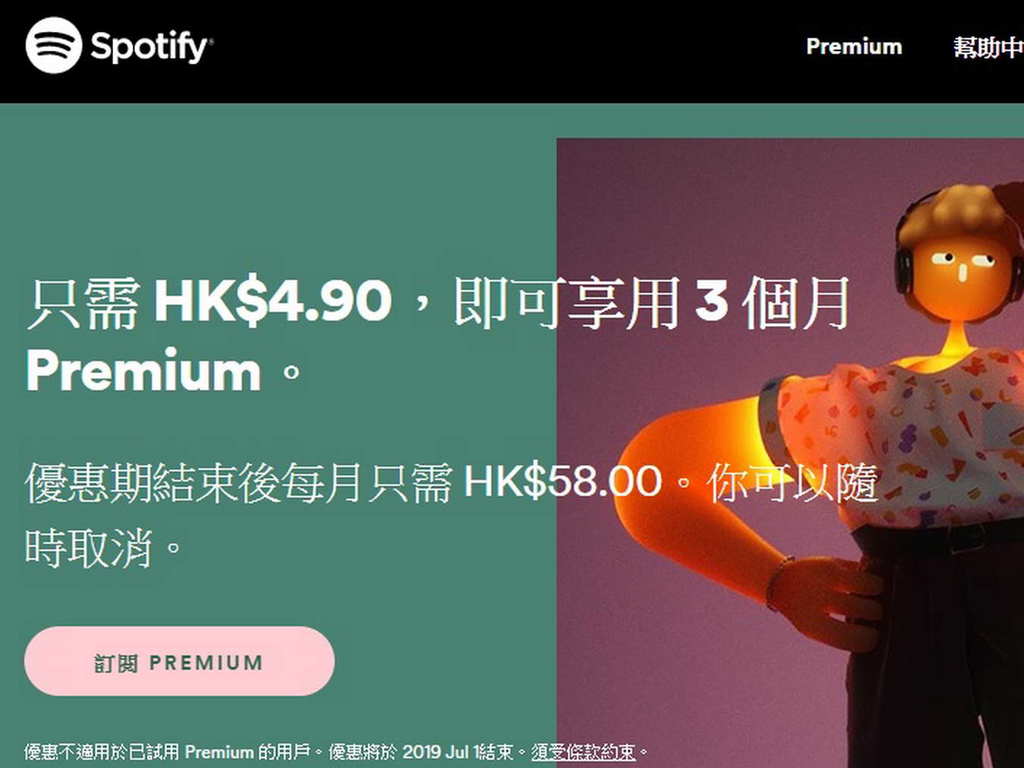Click the 訂閱 PREMIUM subscribe button
This screenshot has height=768, width=1024.
coord(180,661)
